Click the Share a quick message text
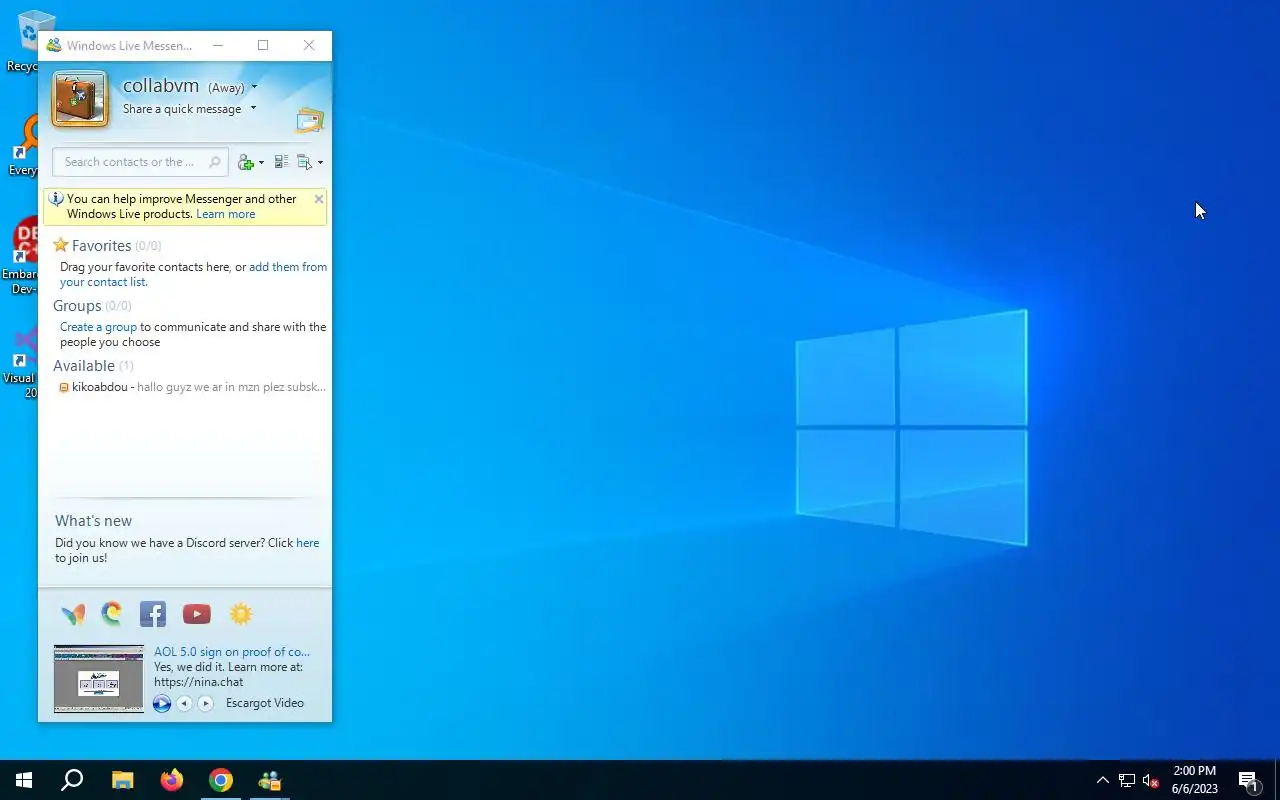Viewport: 1280px width, 800px height. click(182, 109)
